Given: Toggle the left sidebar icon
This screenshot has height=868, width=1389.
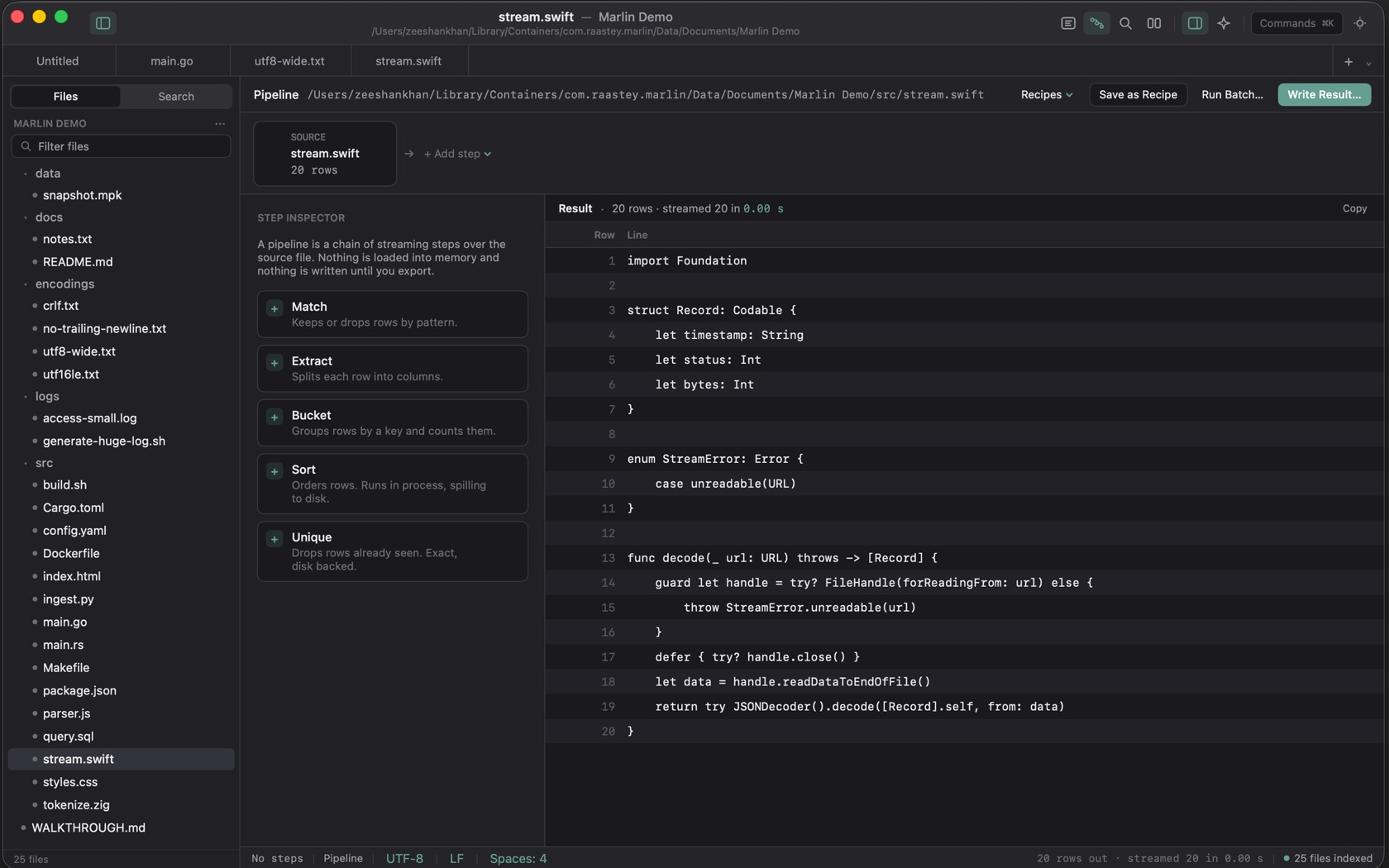Looking at the screenshot, I should pyautogui.click(x=103, y=23).
